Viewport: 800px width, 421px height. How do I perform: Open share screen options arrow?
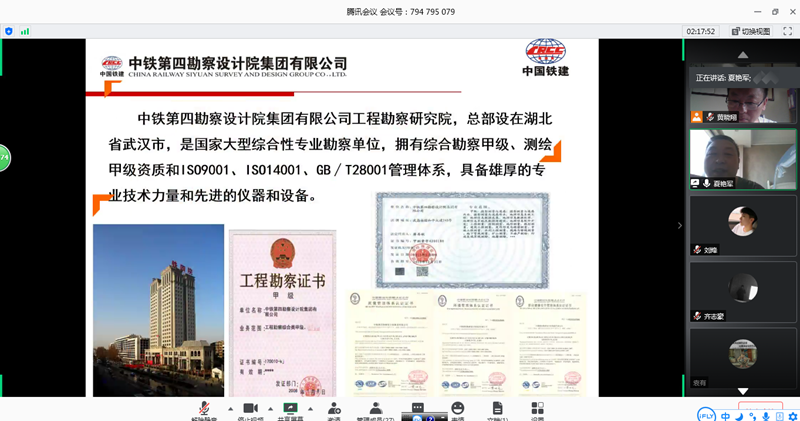tap(310, 409)
